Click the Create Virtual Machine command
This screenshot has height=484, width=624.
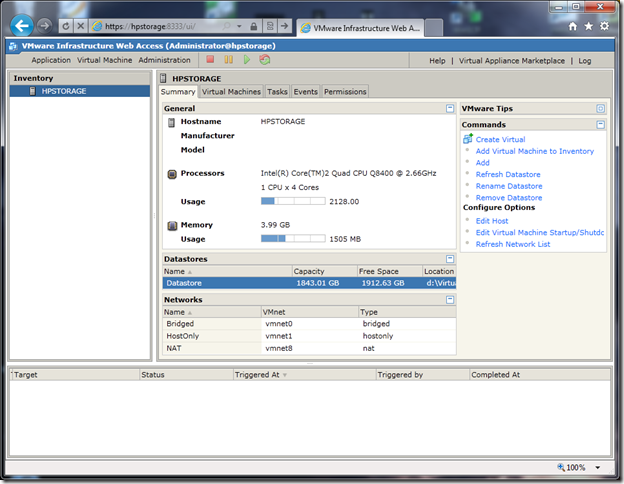[500, 140]
